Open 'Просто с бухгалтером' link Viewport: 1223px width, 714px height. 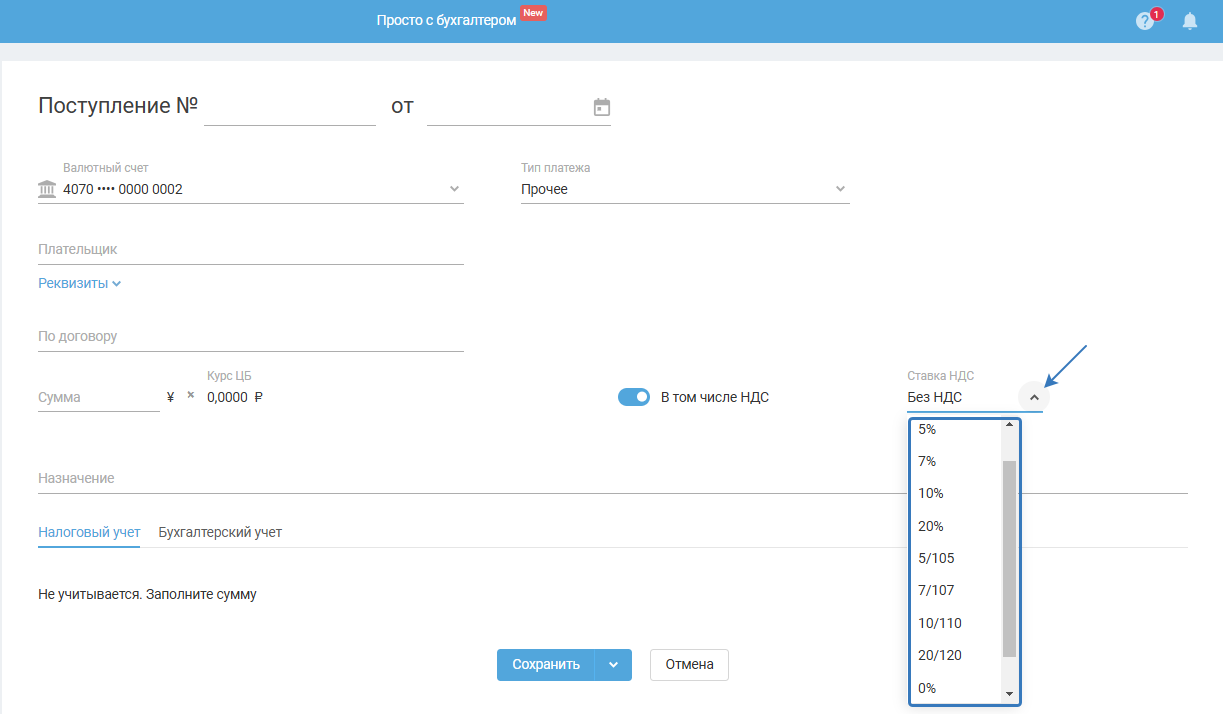(x=446, y=20)
